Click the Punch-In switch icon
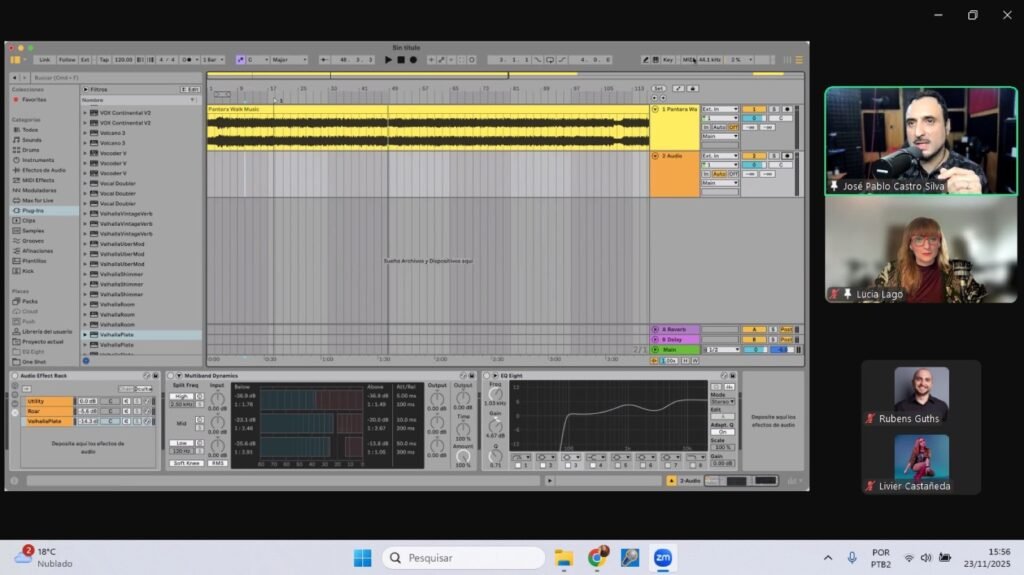This screenshot has width=1024, height=575. [x=538, y=60]
